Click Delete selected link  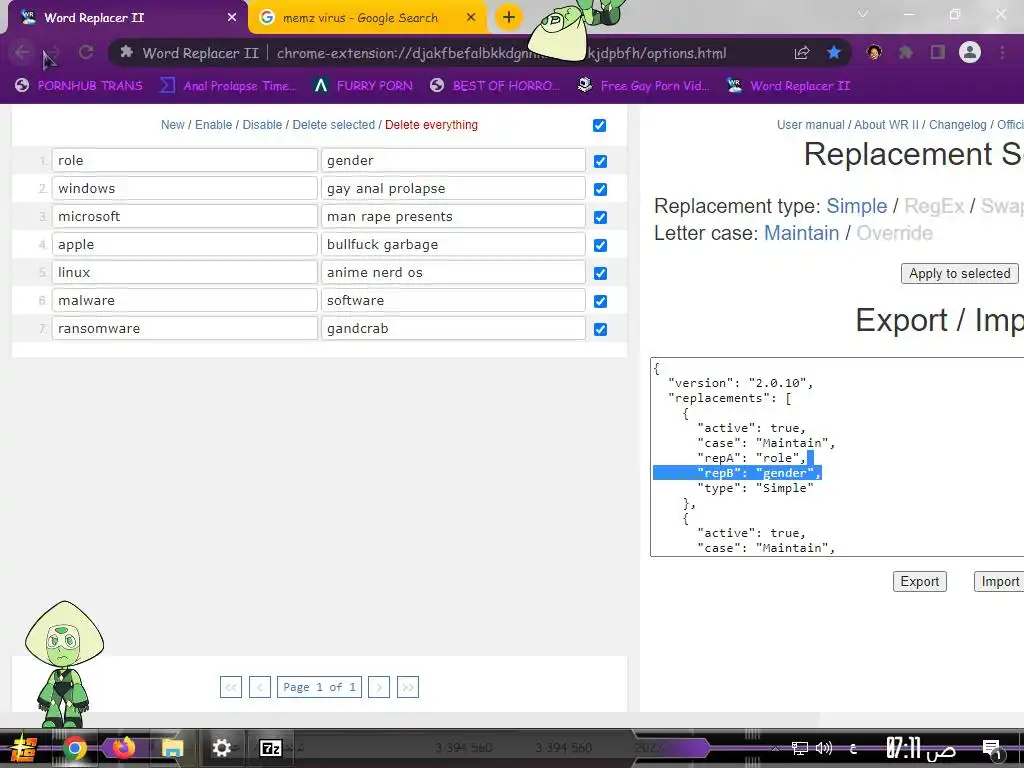[x=334, y=125]
